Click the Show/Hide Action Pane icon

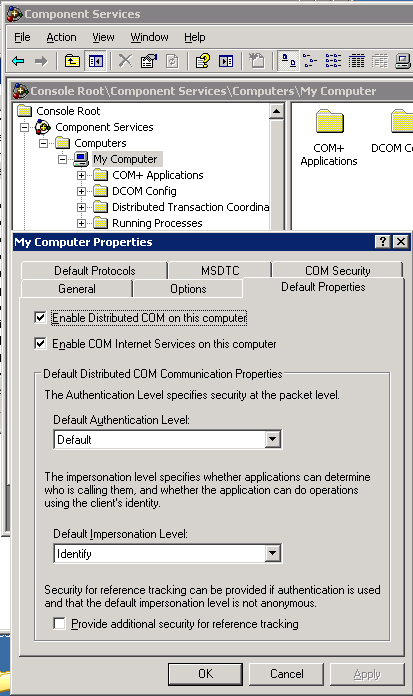point(226,61)
